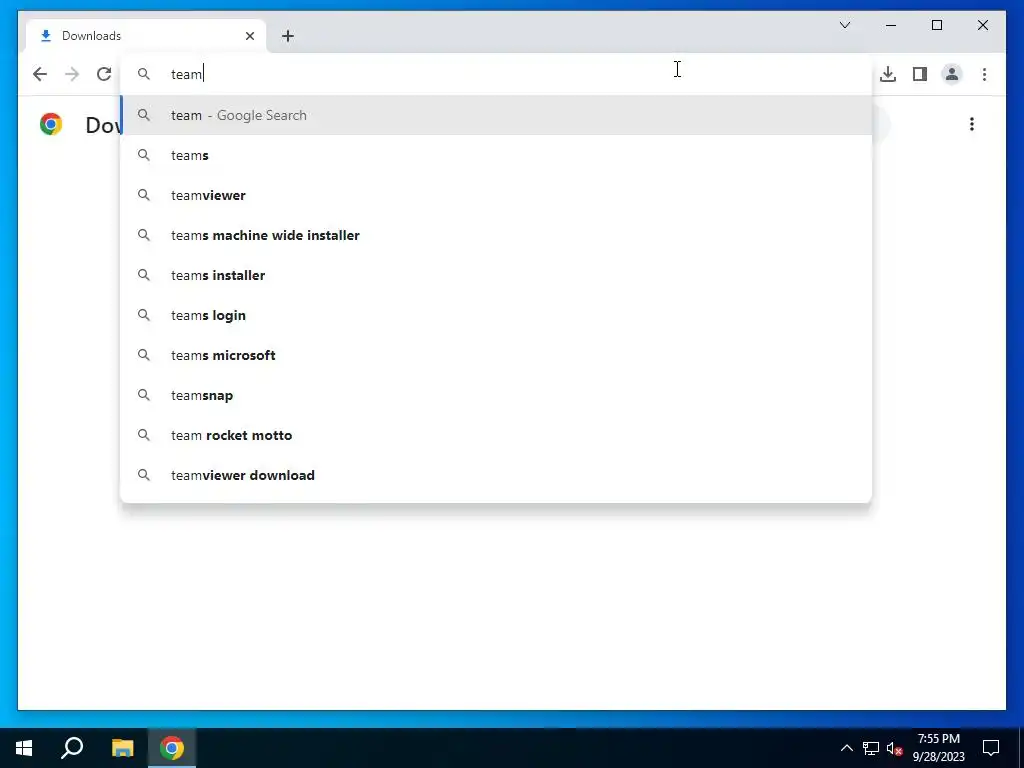1024x768 pixels.
Task: Select 'team - Google Search' suggestion
Action: tap(496, 115)
